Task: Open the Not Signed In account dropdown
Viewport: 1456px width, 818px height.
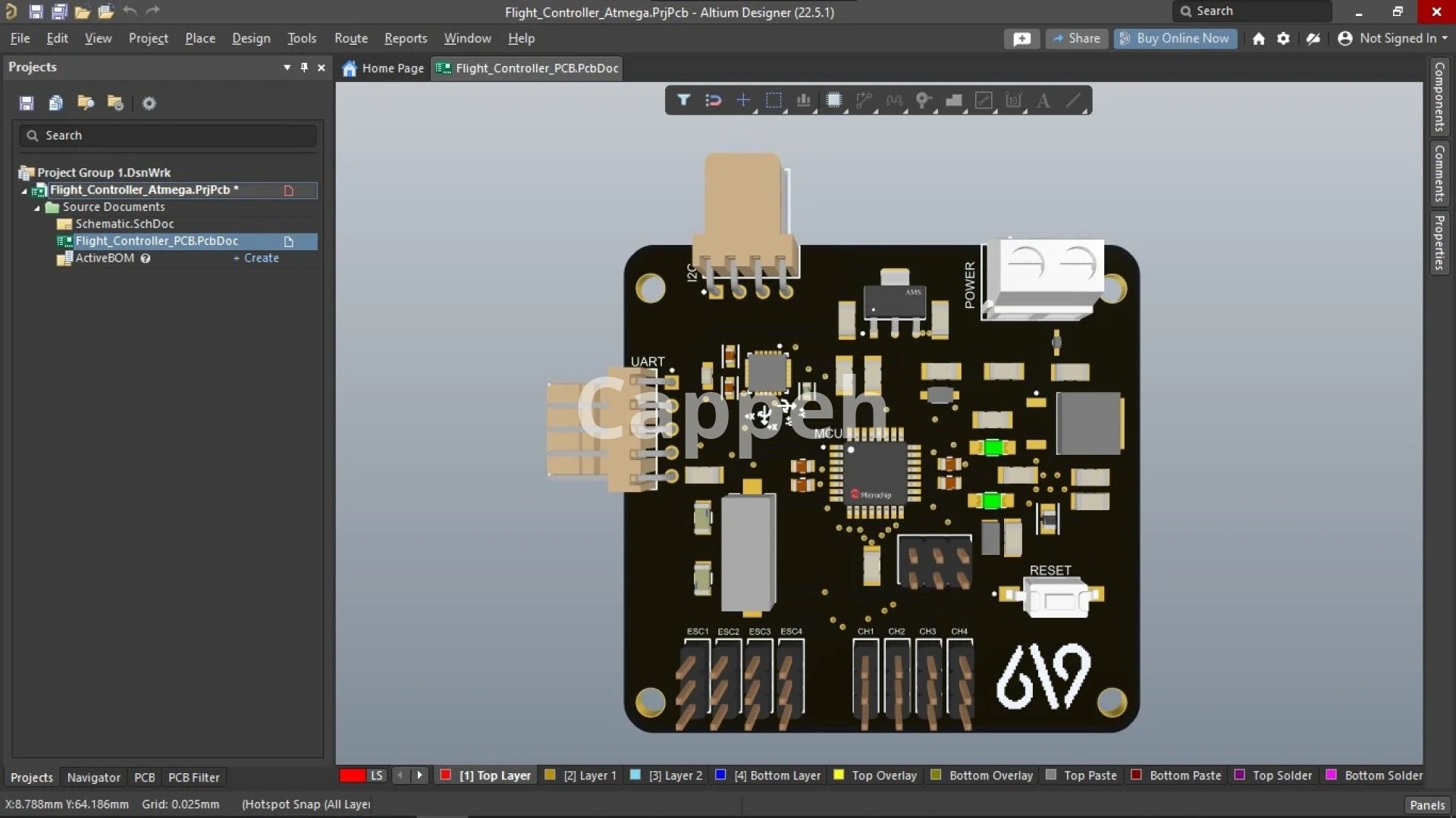Action: tap(1394, 38)
